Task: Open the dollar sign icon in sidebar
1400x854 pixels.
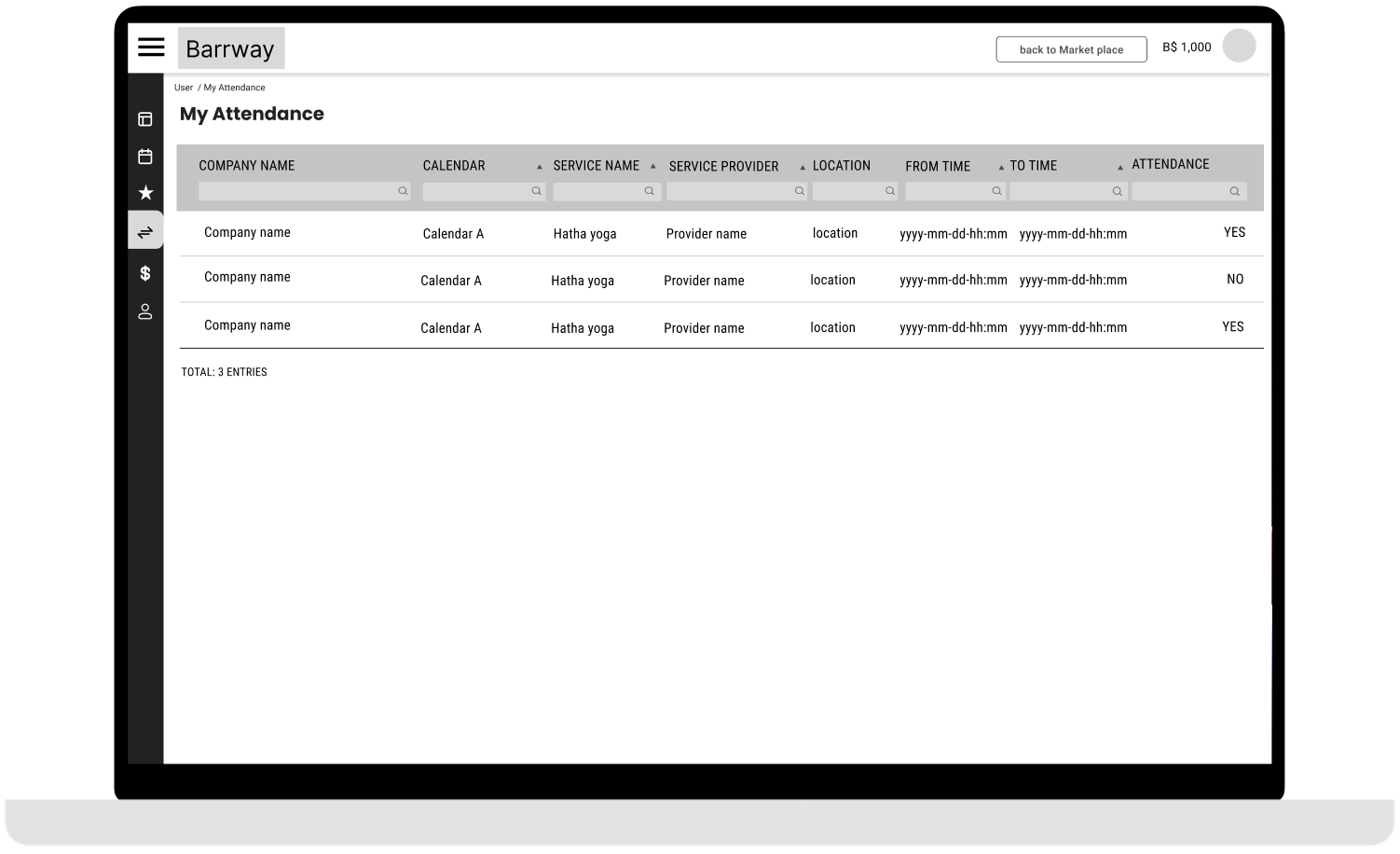Action: tap(145, 273)
